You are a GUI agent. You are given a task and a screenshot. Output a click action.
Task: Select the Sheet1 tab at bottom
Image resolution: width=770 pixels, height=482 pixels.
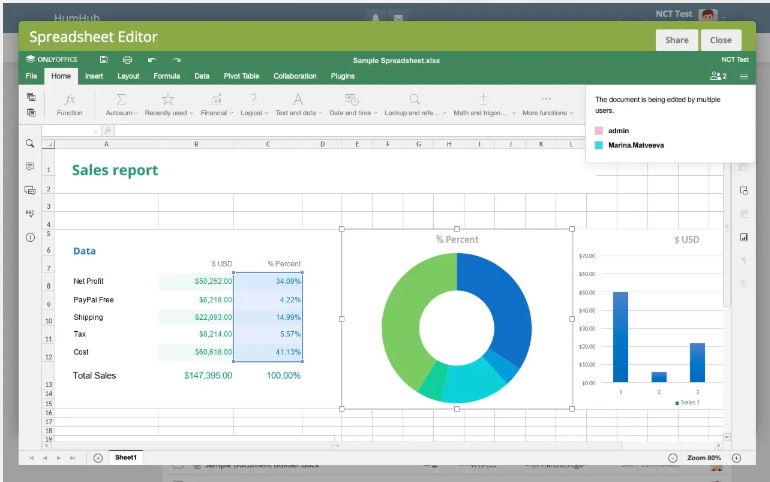[126, 457]
